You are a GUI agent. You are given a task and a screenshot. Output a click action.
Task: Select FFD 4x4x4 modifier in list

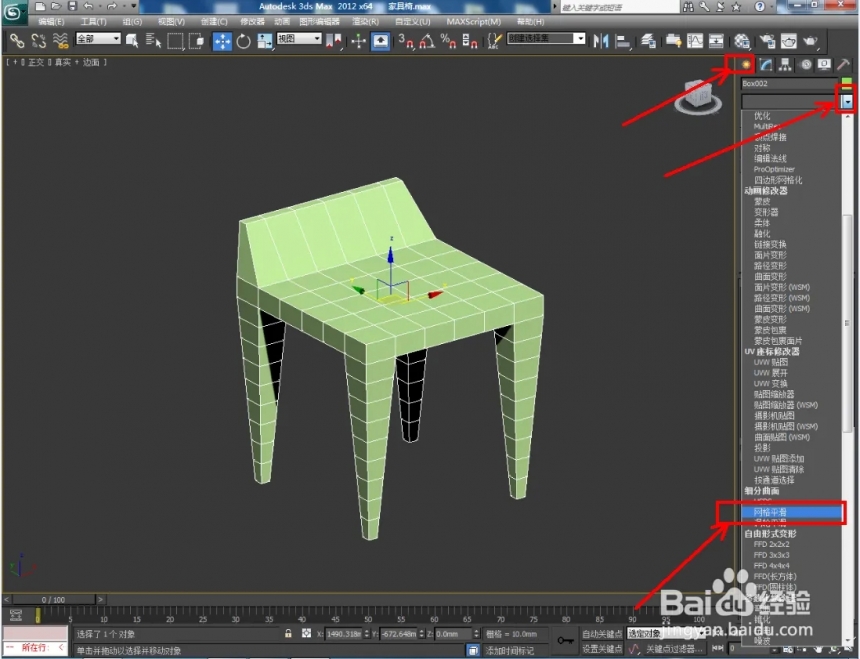[771, 565]
